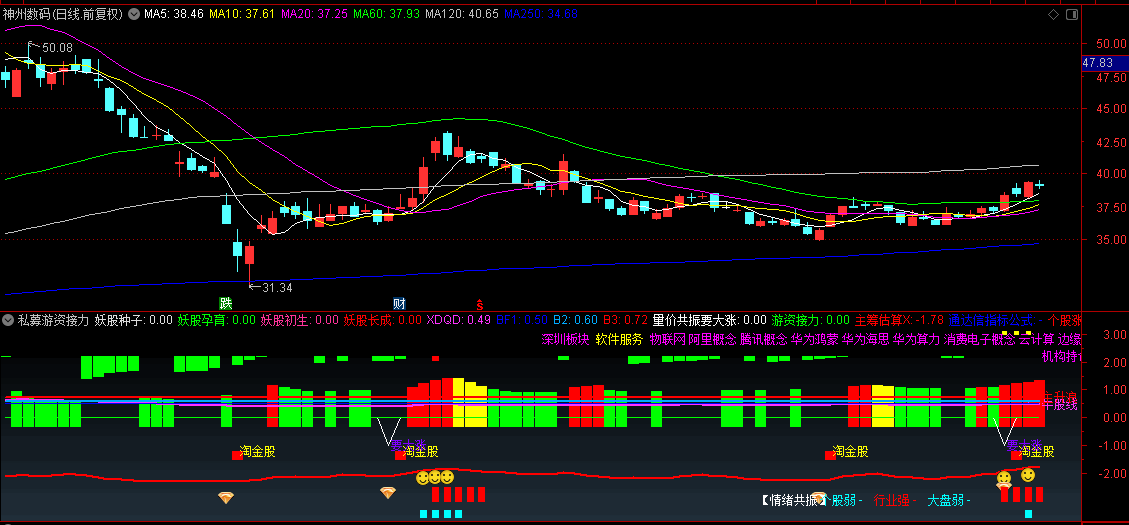The height and width of the screenshot is (525, 1129).
Task: Click the green 跌 marker under the chart
Action: (x=227, y=303)
